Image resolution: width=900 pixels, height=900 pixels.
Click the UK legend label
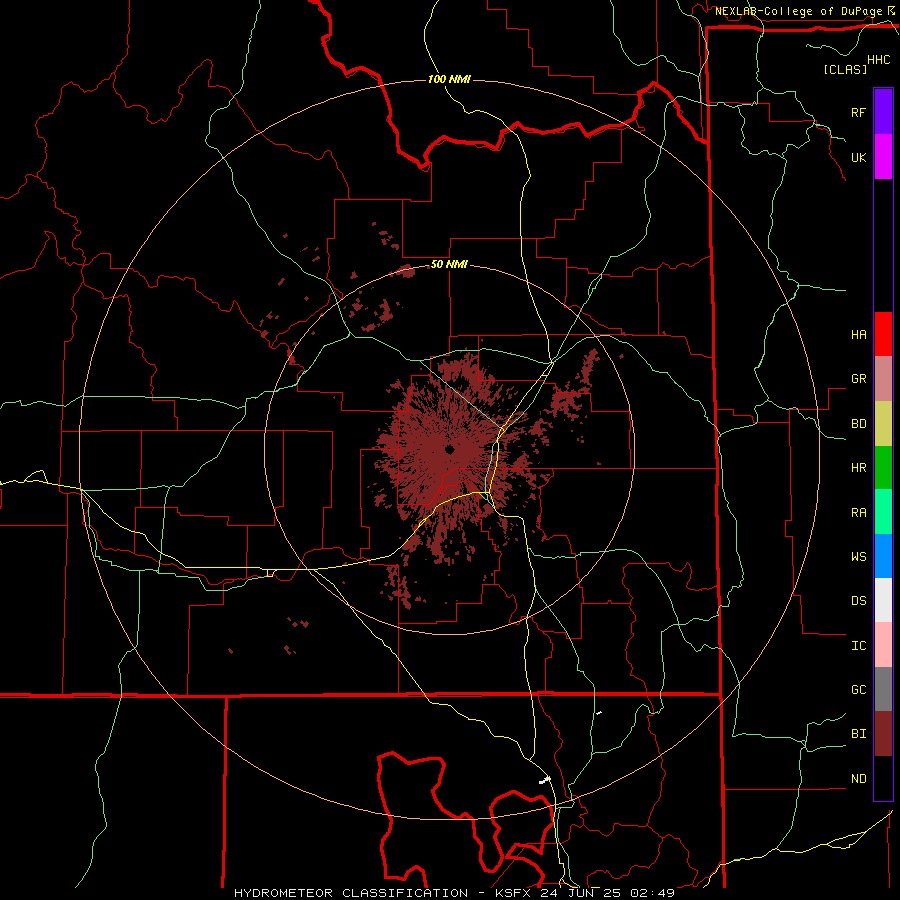(858, 157)
